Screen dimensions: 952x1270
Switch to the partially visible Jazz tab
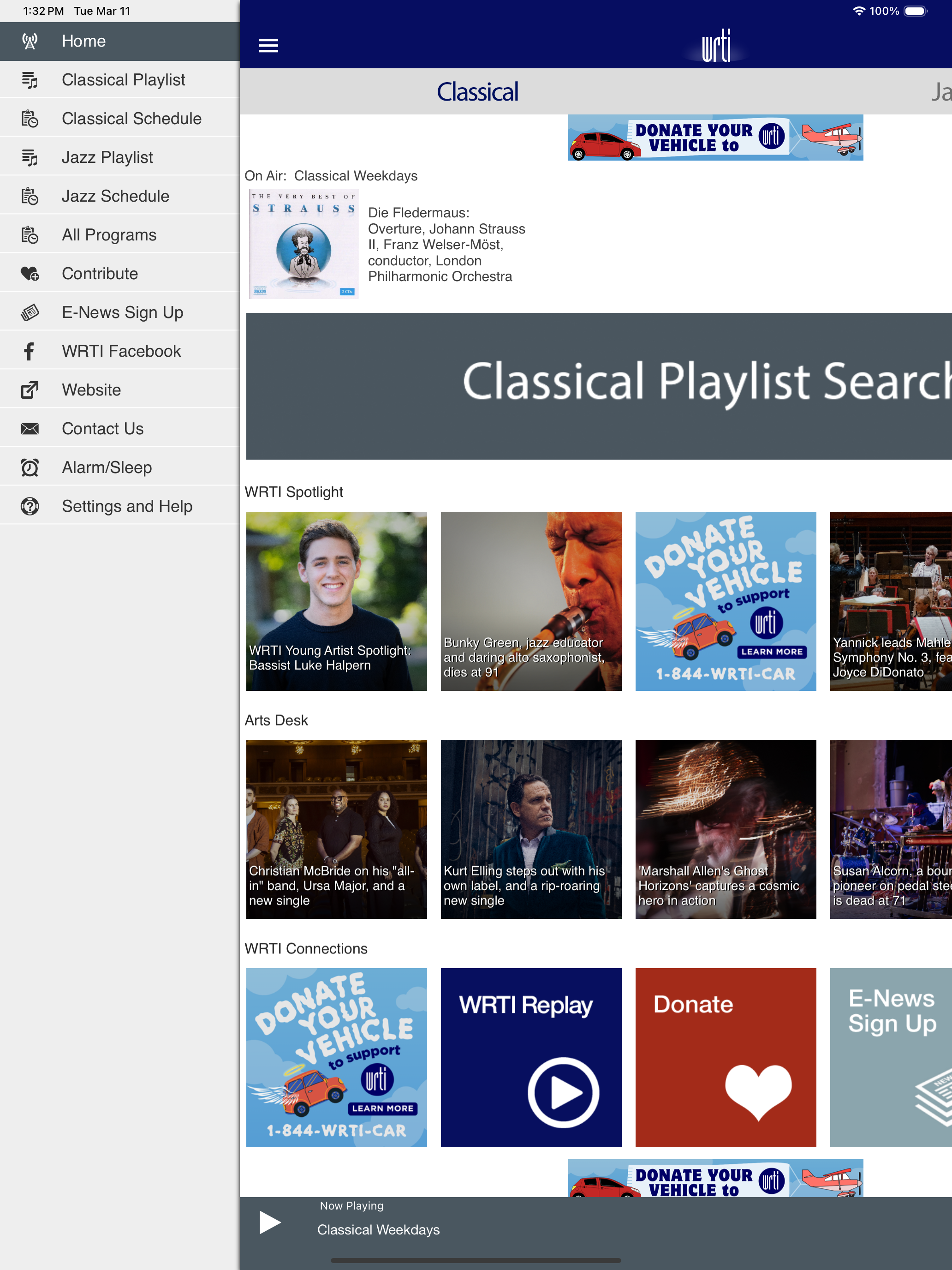tap(941, 92)
